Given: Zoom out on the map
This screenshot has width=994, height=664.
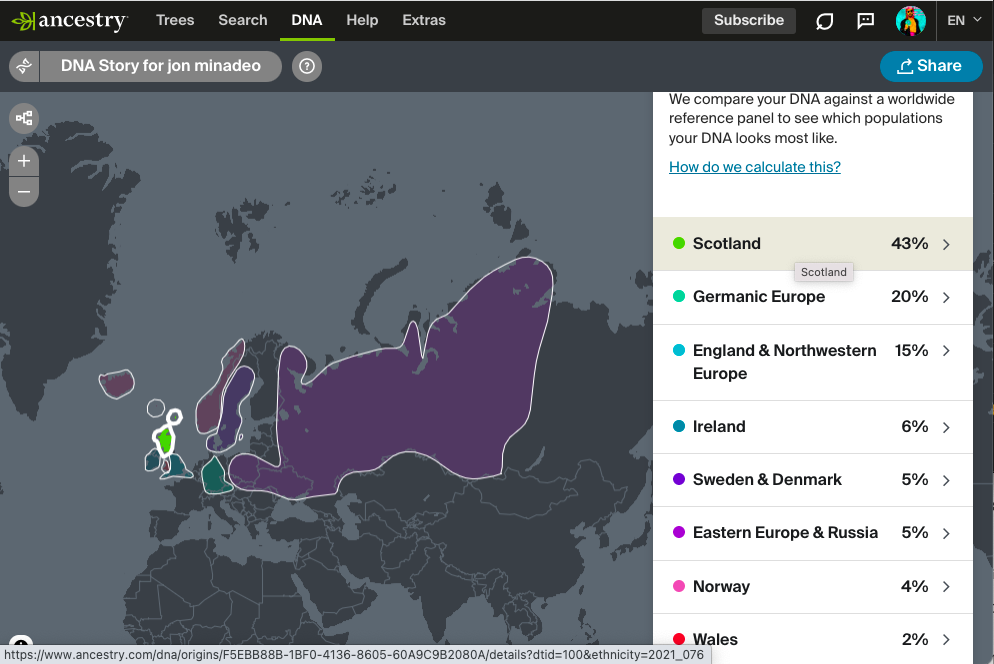Looking at the screenshot, I should [24, 192].
